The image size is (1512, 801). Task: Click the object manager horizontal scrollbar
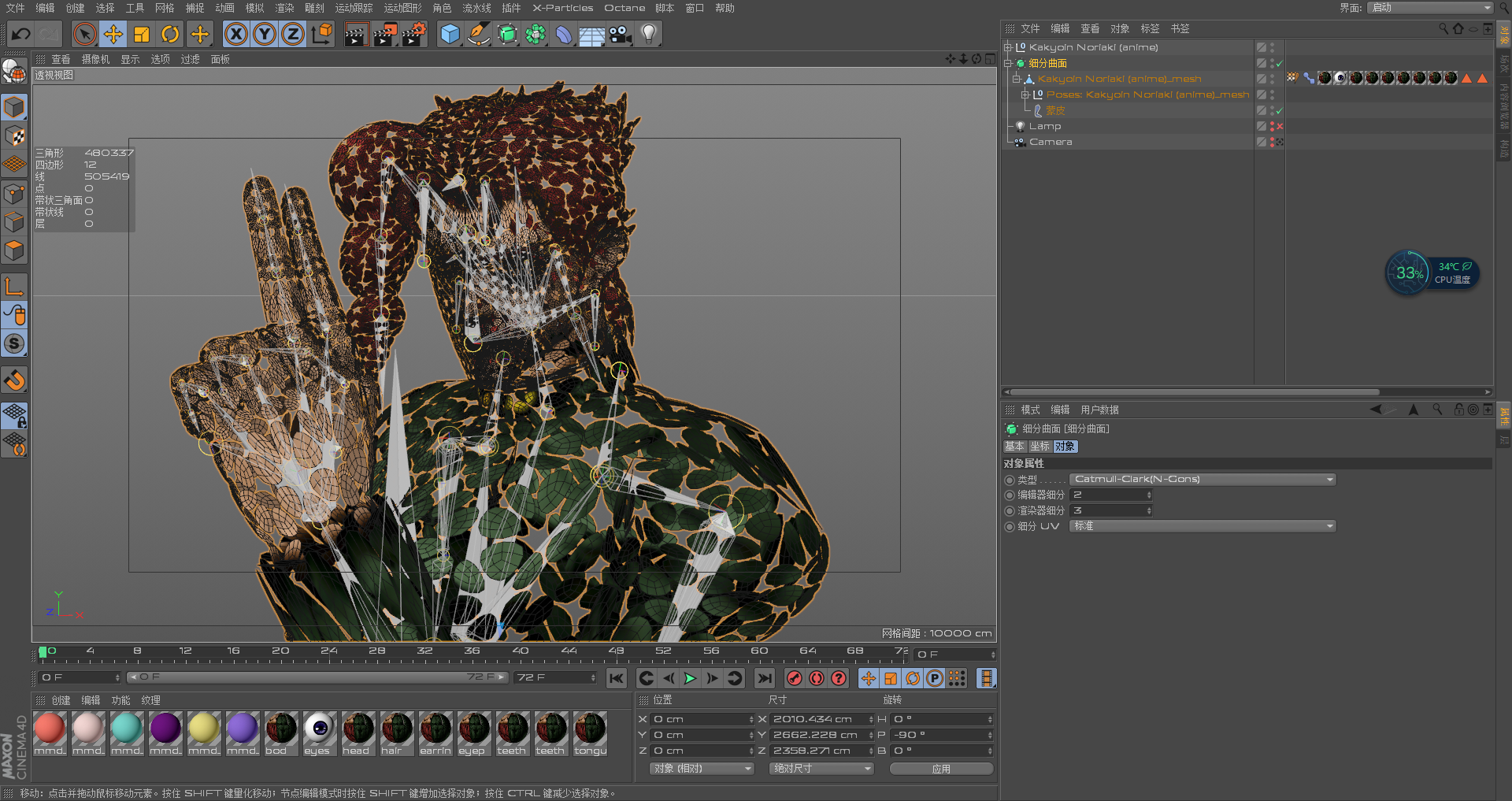coord(1195,391)
